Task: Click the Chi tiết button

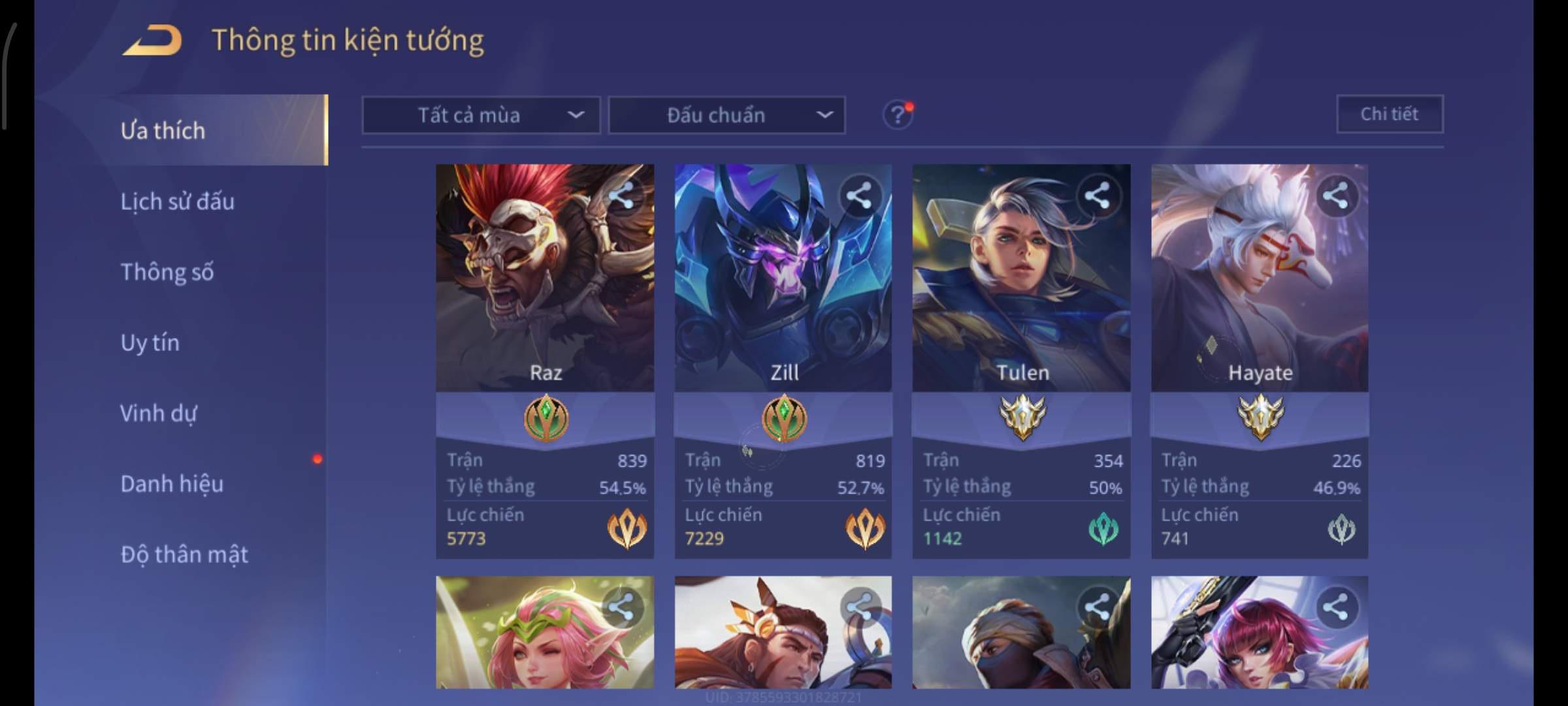Action: pyautogui.click(x=1390, y=114)
